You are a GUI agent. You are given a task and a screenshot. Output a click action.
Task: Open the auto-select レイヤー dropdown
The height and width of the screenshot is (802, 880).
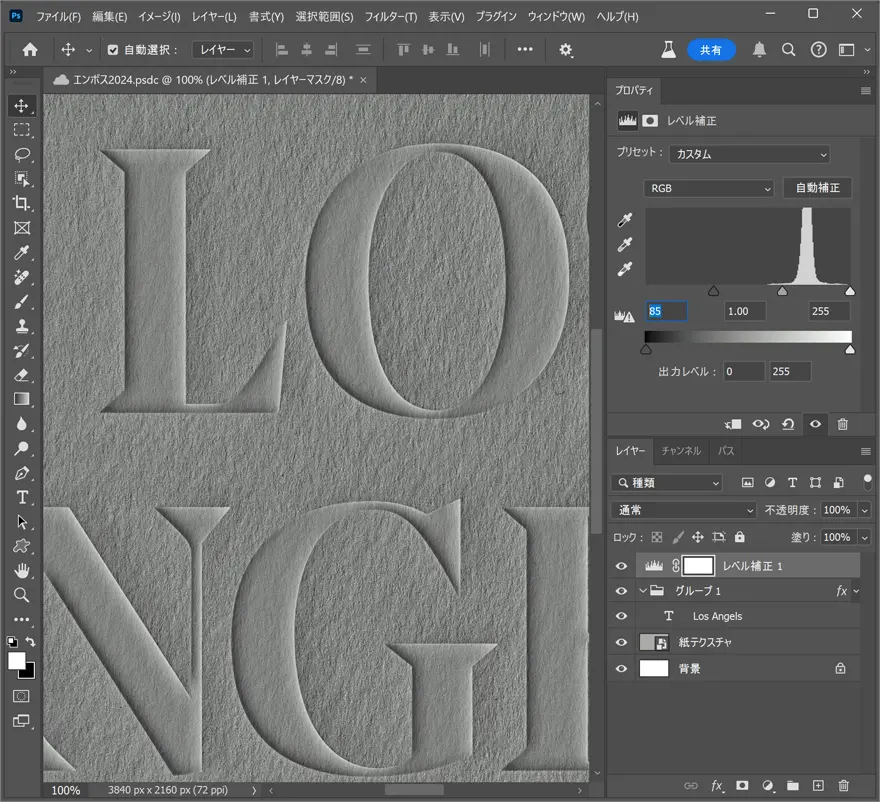[223, 50]
